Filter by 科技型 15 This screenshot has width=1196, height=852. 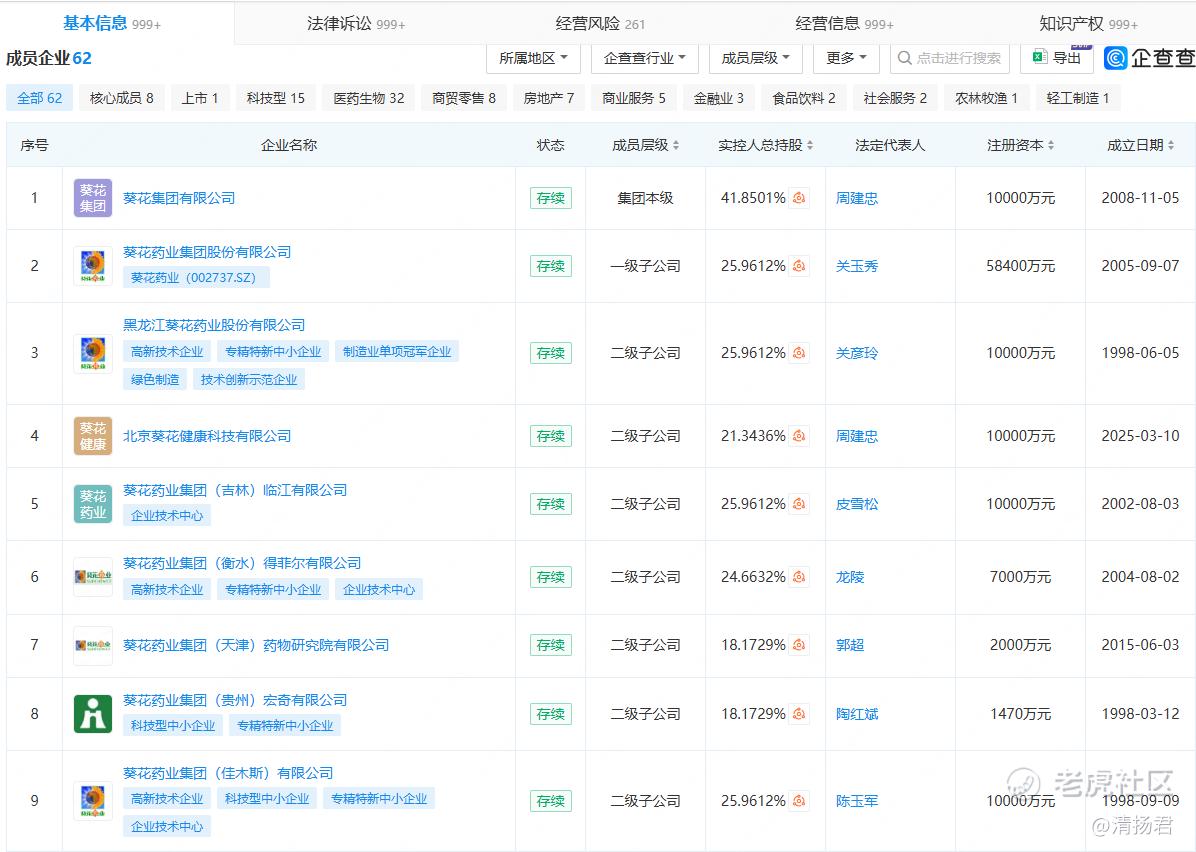click(x=275, y=98)
